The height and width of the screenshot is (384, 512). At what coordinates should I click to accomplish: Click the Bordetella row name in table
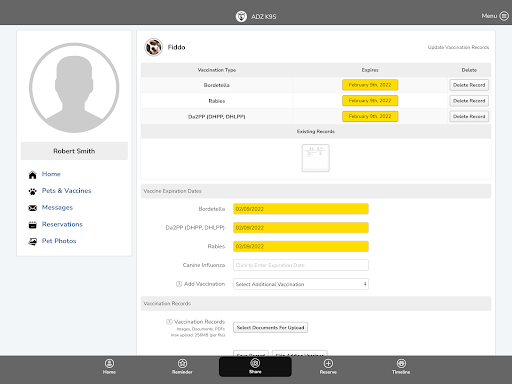[x=217, y=85]
